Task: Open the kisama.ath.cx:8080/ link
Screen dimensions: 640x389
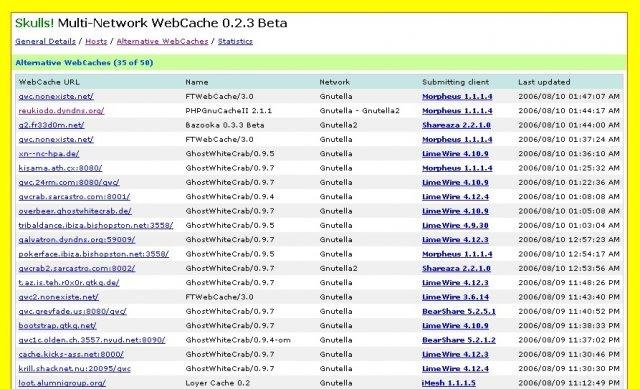Action: [60, 168]
